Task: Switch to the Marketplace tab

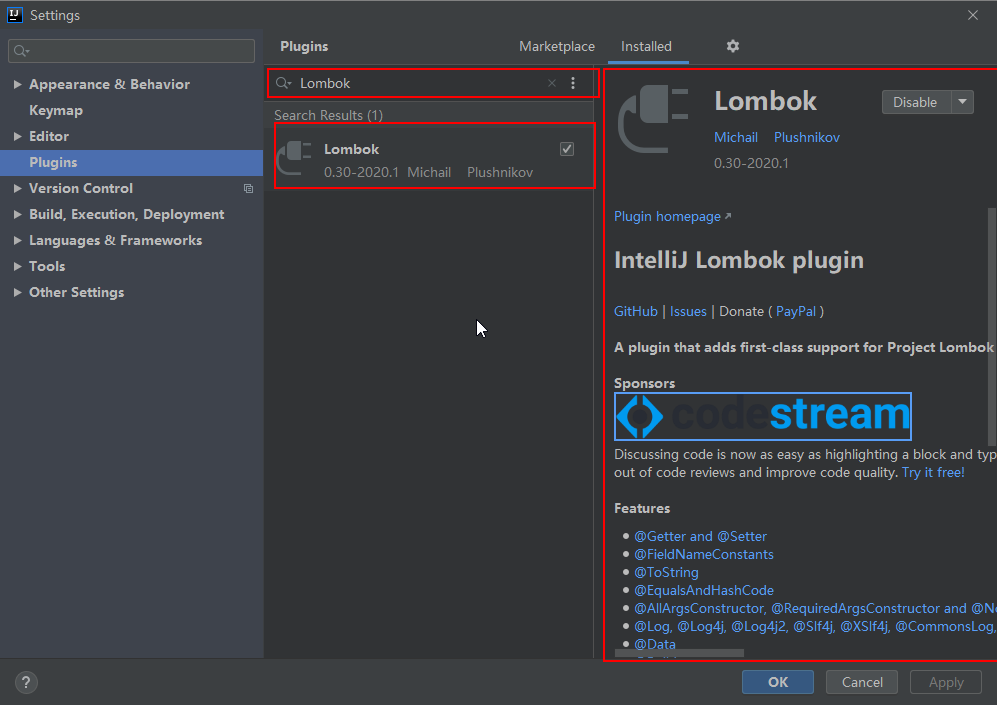Action: [x=557, y=46]
